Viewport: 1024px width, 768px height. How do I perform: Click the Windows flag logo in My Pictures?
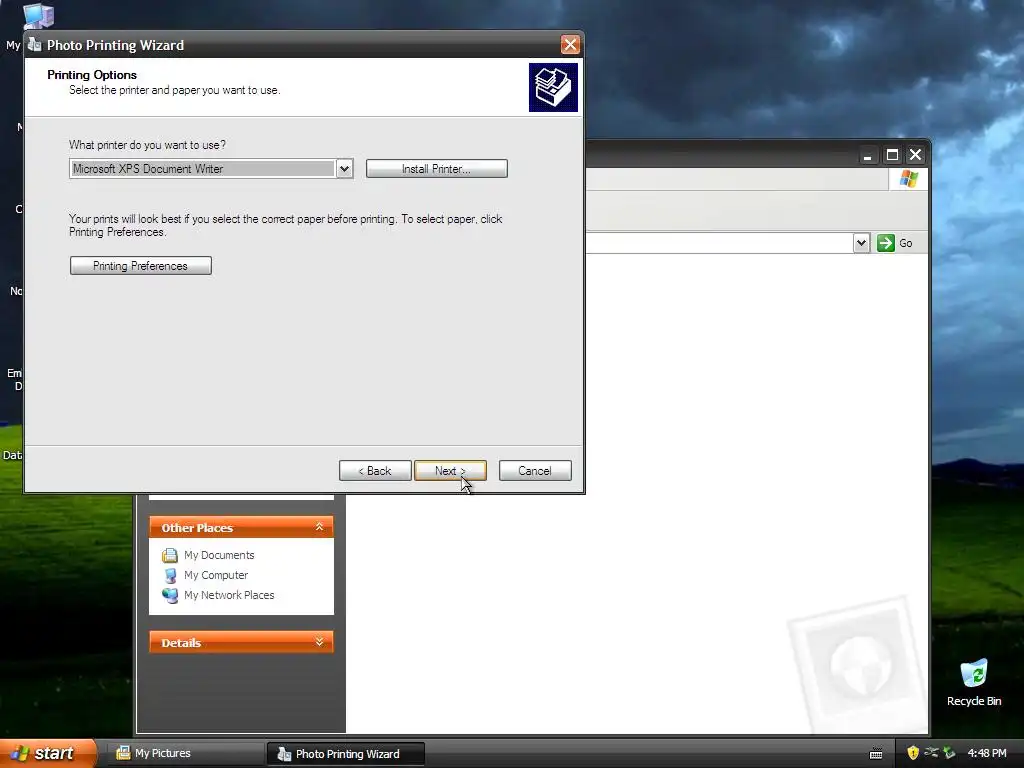pos(908,179)
